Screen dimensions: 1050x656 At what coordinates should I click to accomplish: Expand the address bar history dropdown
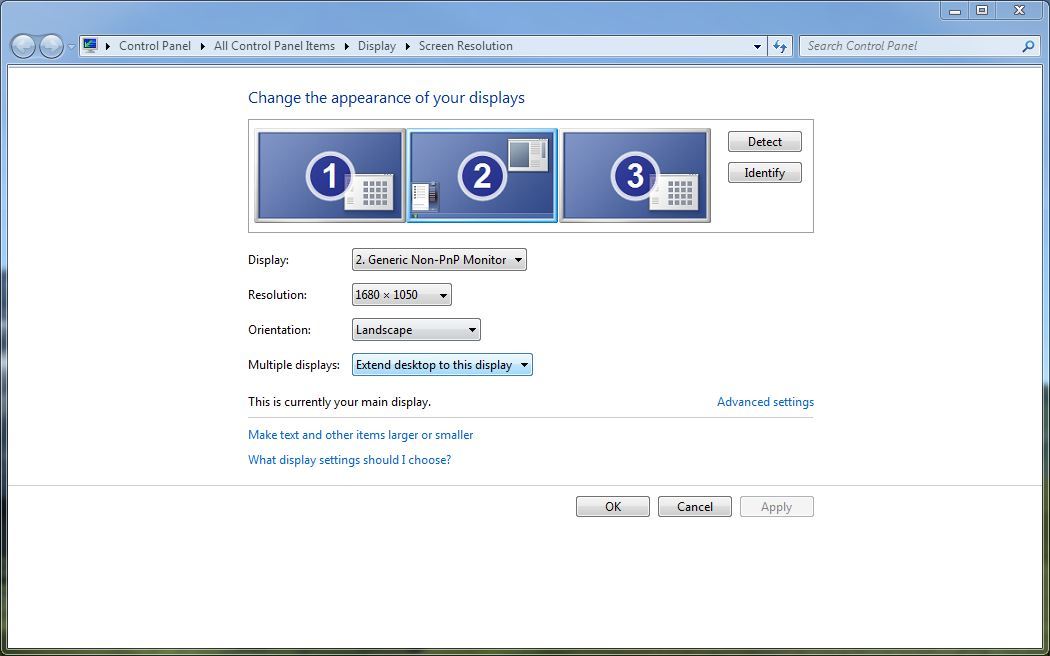coord(757,46)
